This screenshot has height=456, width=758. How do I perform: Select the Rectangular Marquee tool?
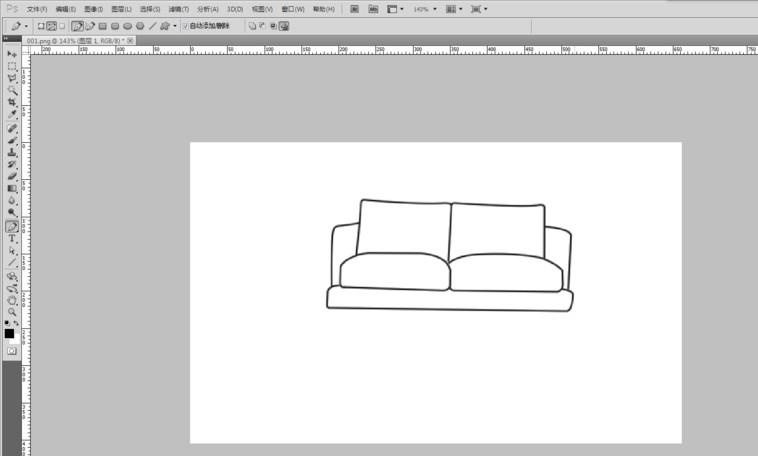[x=12, y=66]
